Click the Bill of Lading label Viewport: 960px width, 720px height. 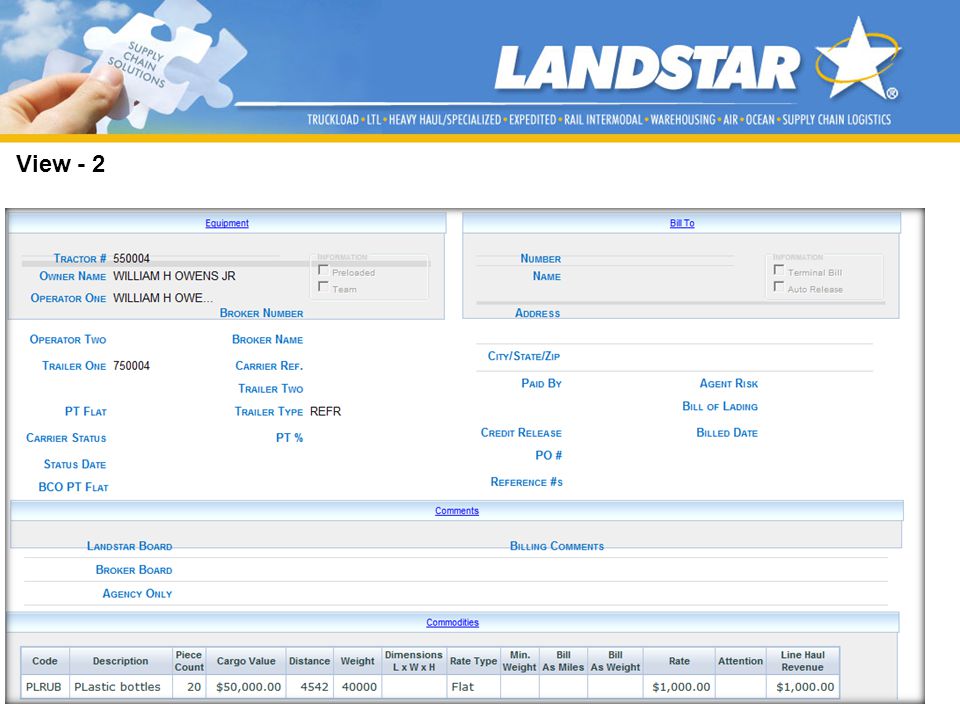pyautogui.click(x=720, y=407)
